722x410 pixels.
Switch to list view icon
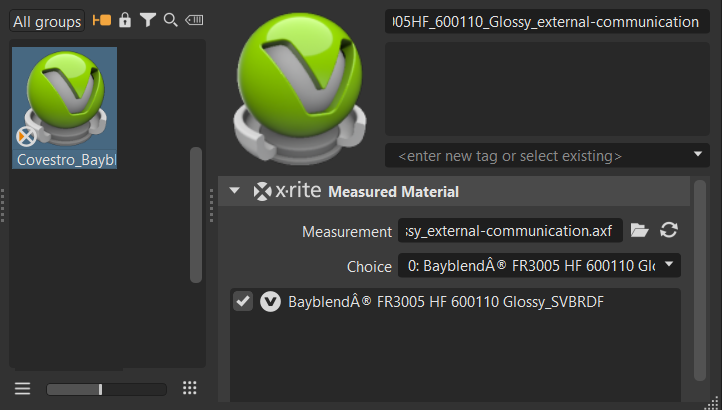tap(22, 388)
